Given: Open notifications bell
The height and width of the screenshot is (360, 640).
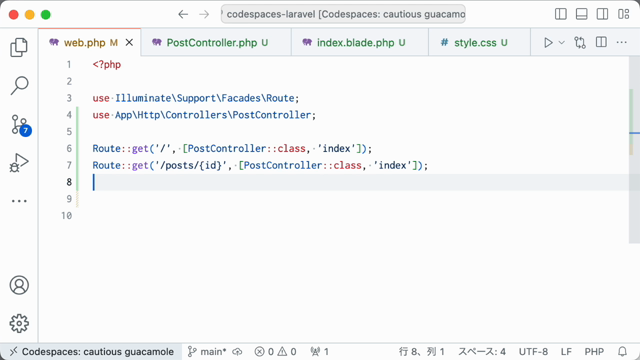Looking at the screenshot, I should click(x=622, y=351).
